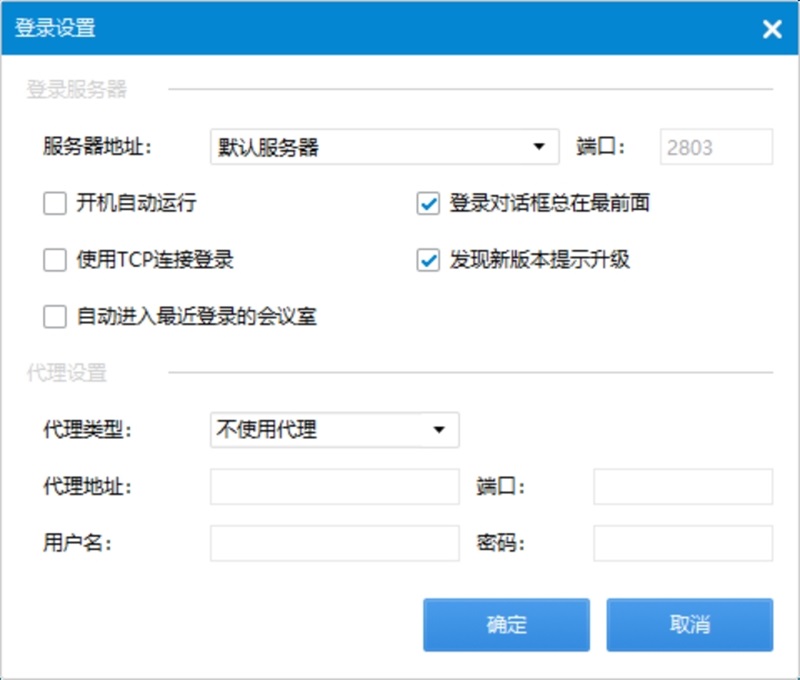This screenshot has width=800, height=680.
Task: Uncheck 发现新版本提示升级
Action: 428,260
